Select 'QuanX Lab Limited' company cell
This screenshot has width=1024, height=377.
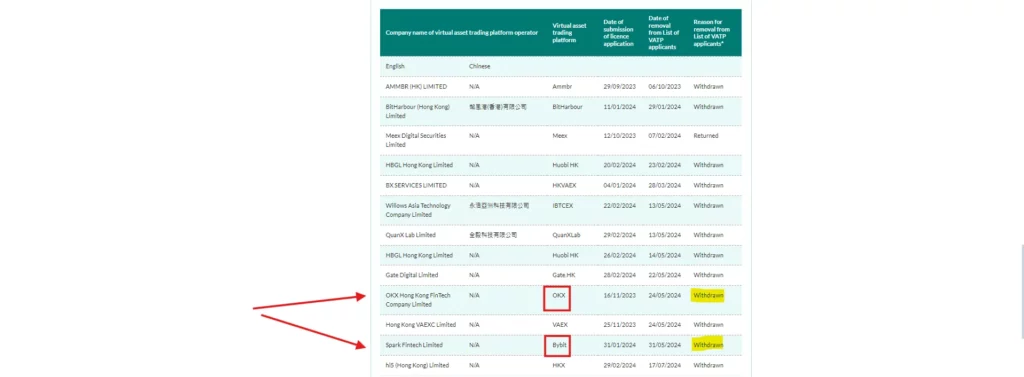pyautogui.click(x=410, y=235)
